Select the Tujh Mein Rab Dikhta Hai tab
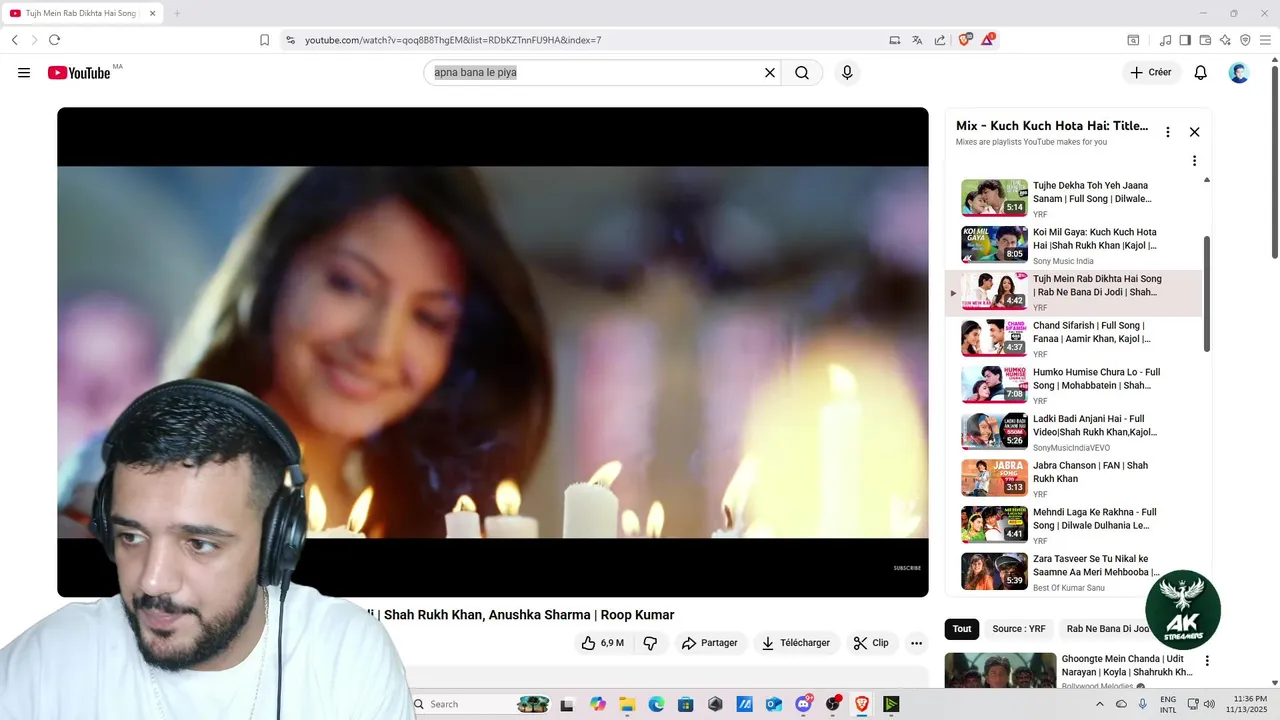The image size is (1280, 720). 82,13
